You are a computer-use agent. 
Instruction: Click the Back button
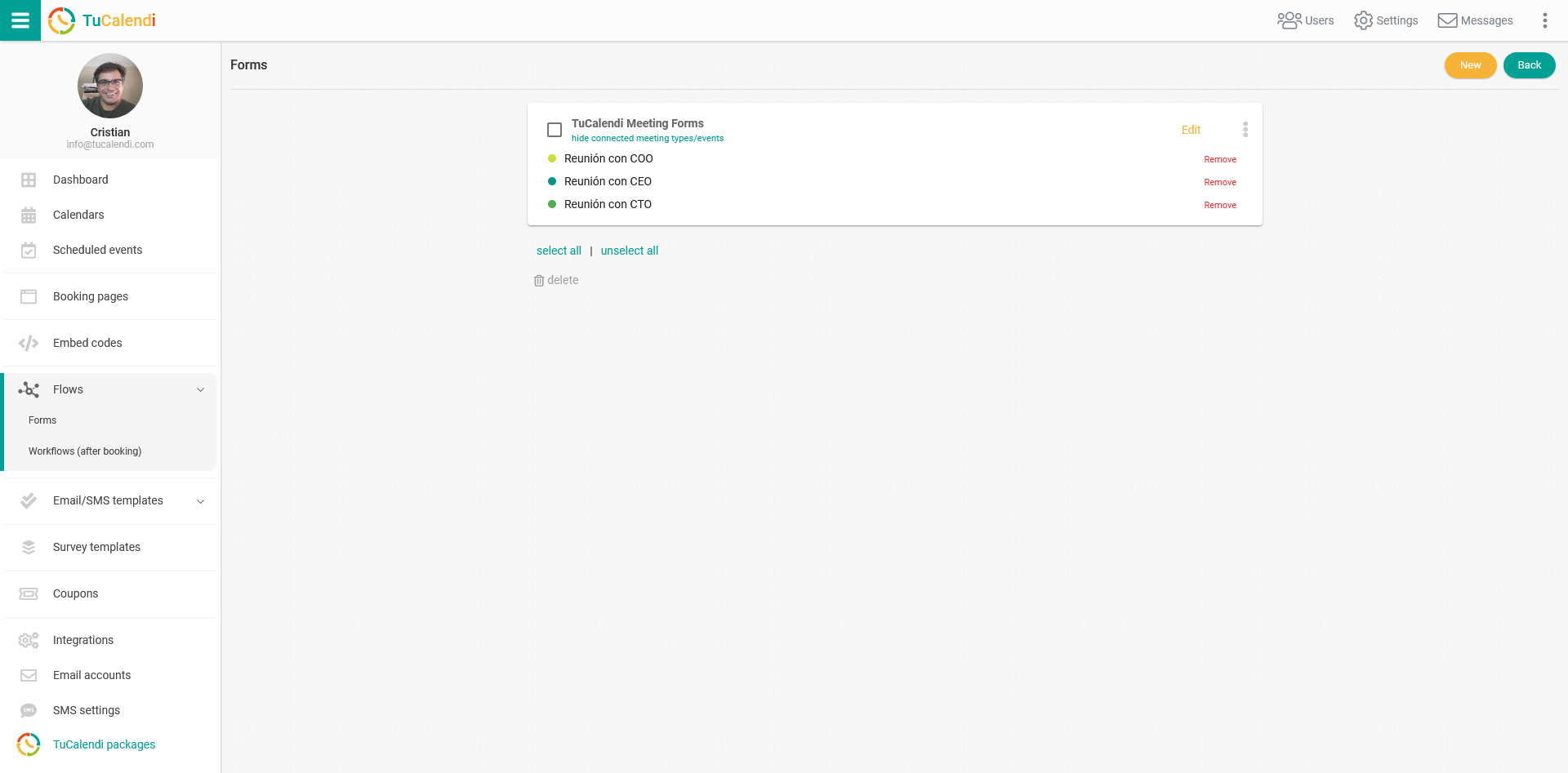1529,65
